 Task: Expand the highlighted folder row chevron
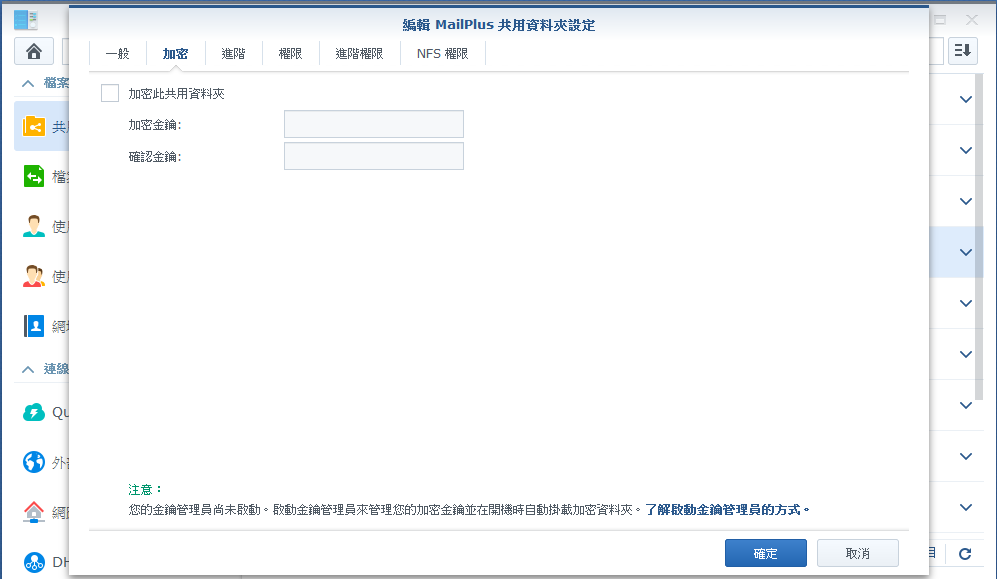(x=966, y=252)
